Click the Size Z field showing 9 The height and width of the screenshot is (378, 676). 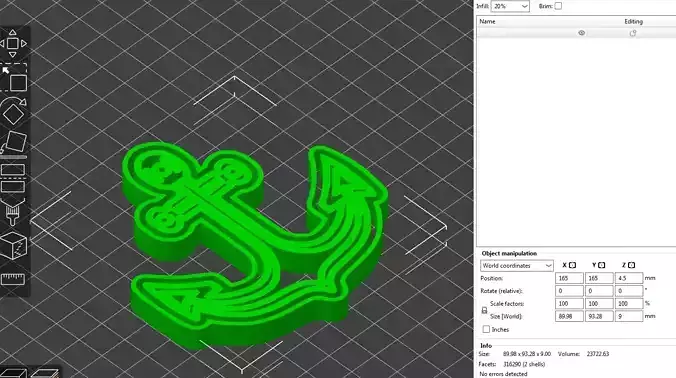coord(629,316)
